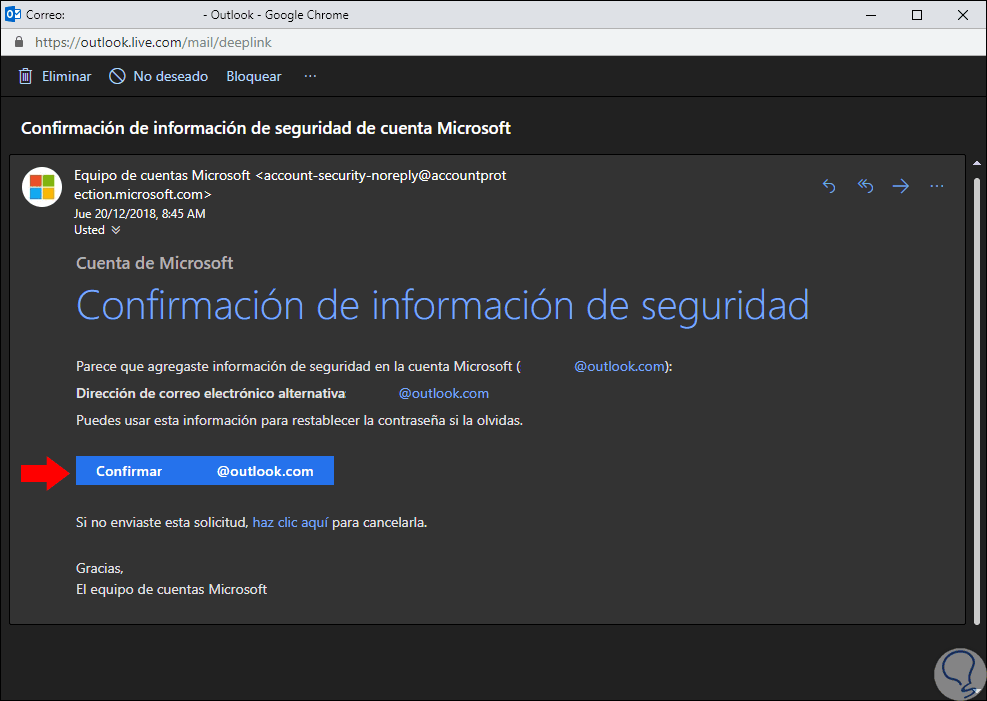Click the Outlook icon in title bar
This screenshot has height=701, width=987.
[x=13, y=14]
